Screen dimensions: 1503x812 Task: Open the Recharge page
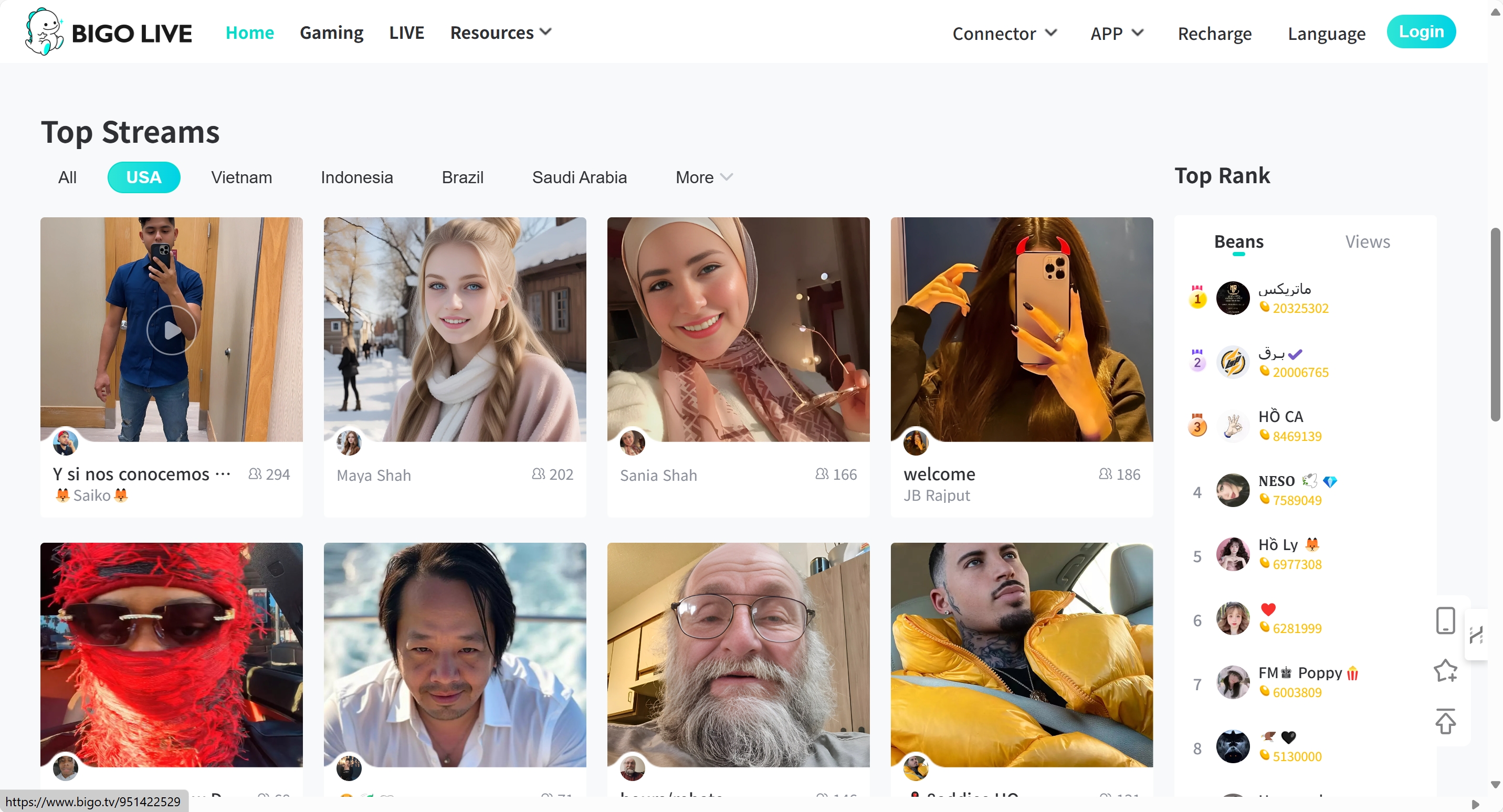click(1215, 33)
